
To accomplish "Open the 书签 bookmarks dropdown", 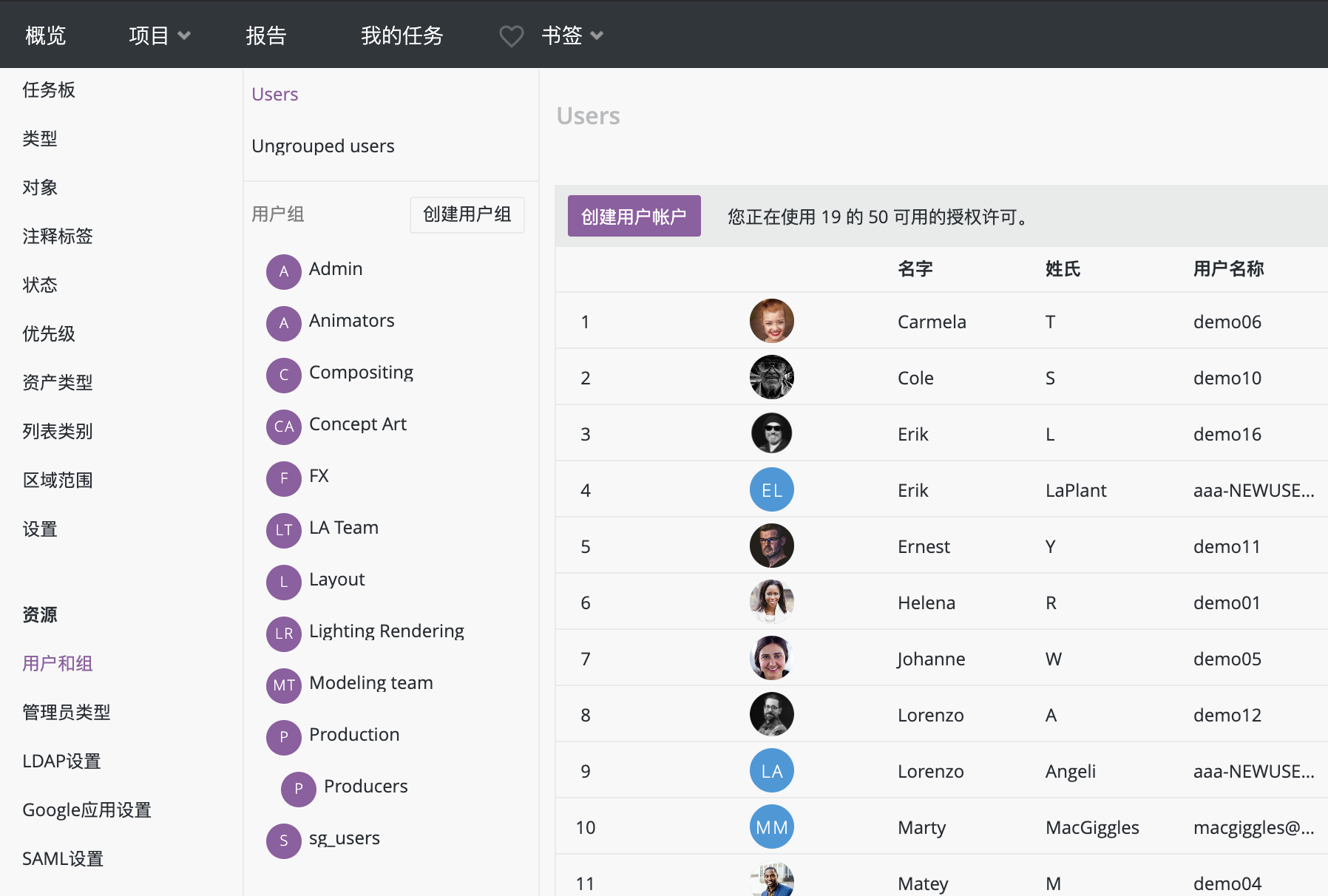I will point(572,35).
